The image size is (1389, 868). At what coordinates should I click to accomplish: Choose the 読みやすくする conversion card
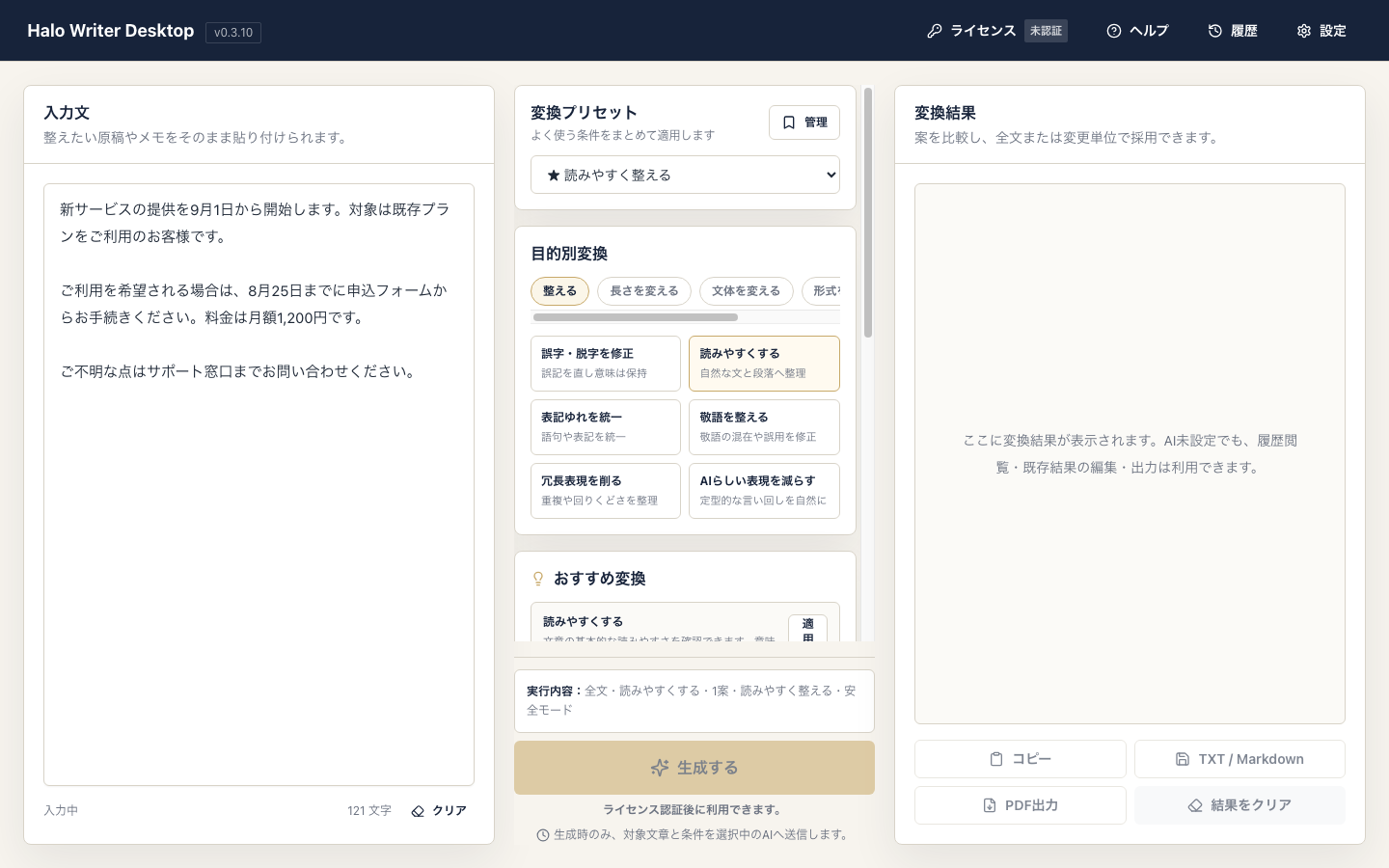[x=764, y=364]
